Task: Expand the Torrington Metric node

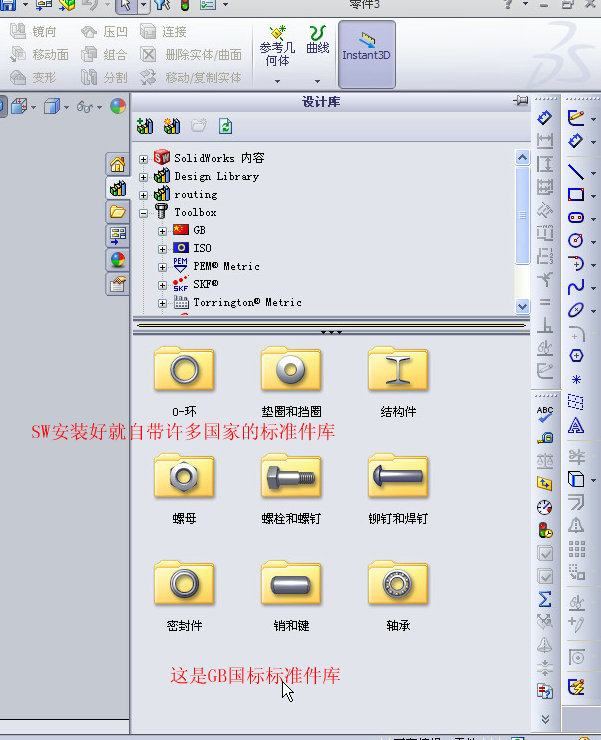Action: 162,303
